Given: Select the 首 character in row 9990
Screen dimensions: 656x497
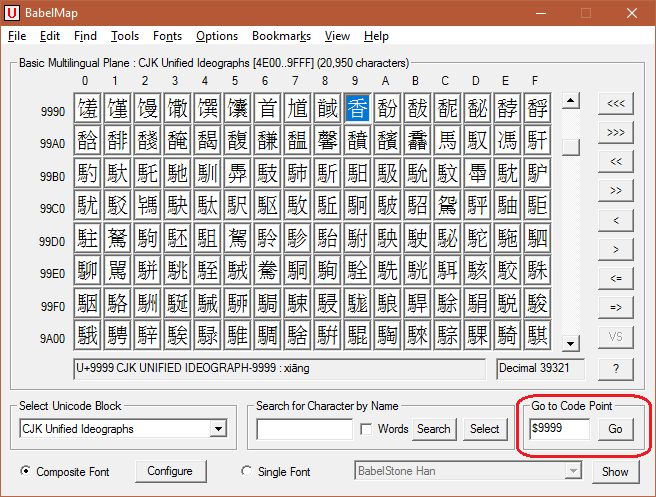Looking at the screenshot, I should [x=267, y=108].
